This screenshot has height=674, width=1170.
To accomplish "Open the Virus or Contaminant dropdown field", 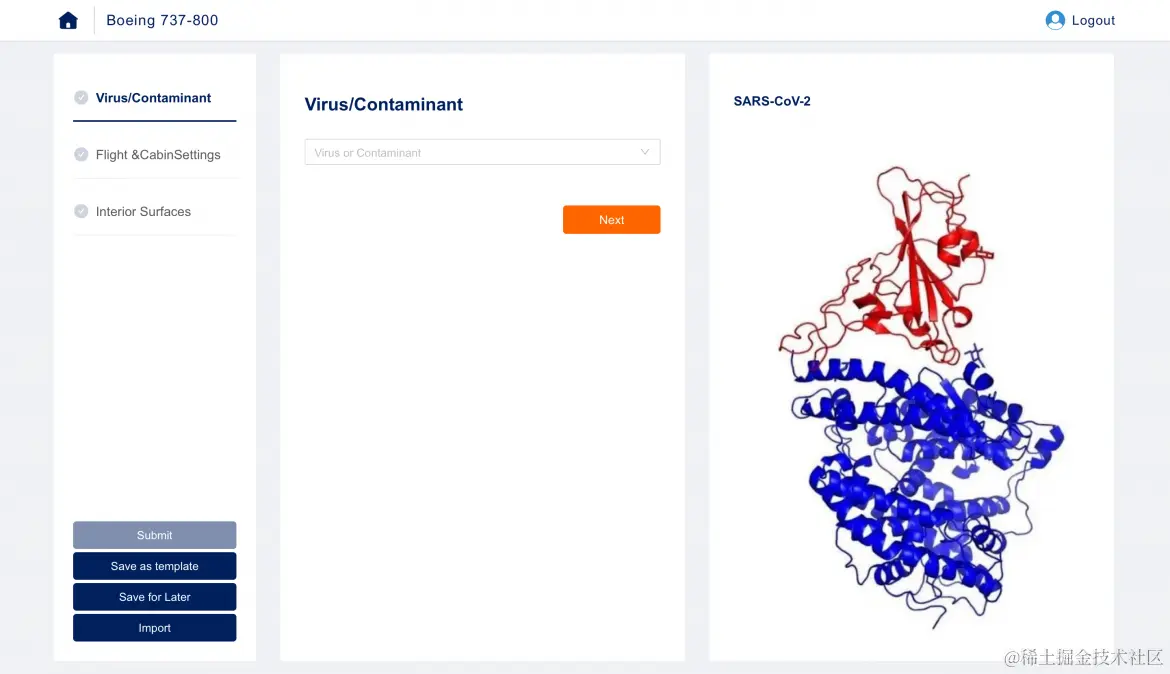I will click(470, 153).
